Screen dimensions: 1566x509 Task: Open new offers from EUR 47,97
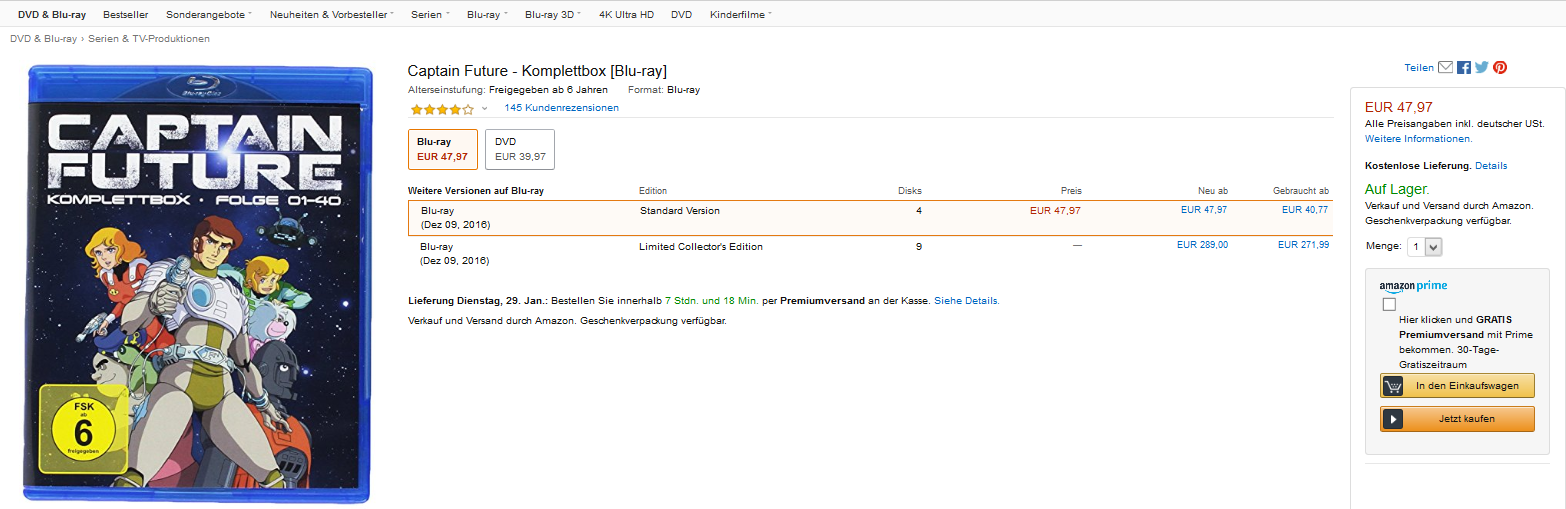(1204, 210)
